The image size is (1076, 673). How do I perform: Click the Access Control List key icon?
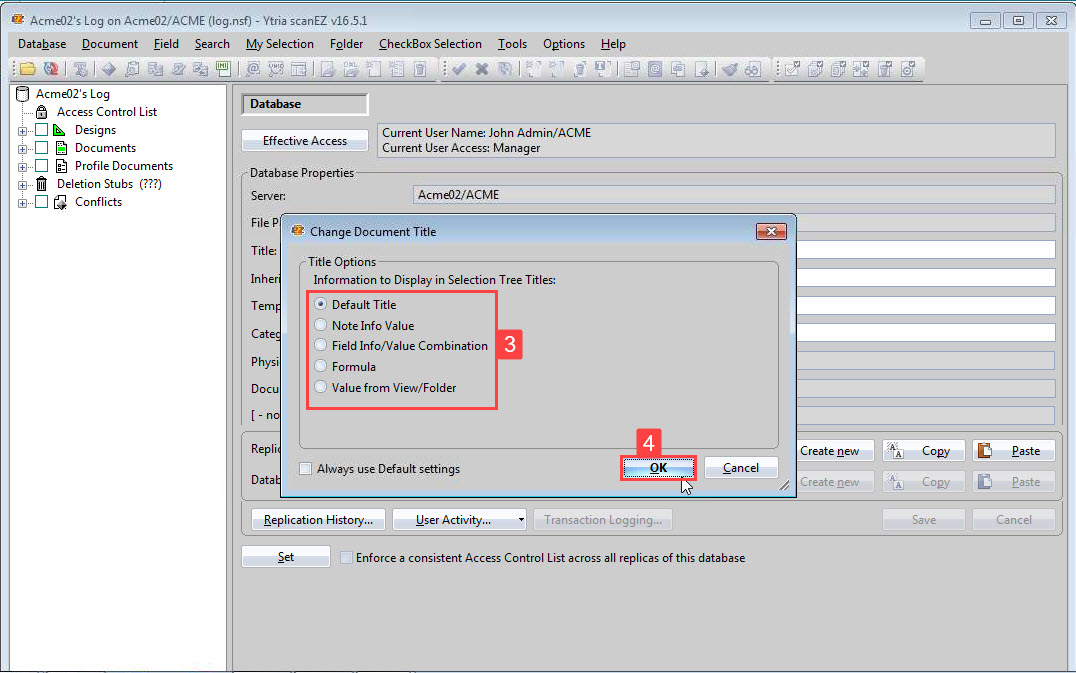pyautogui.click(x=42, y=111)
